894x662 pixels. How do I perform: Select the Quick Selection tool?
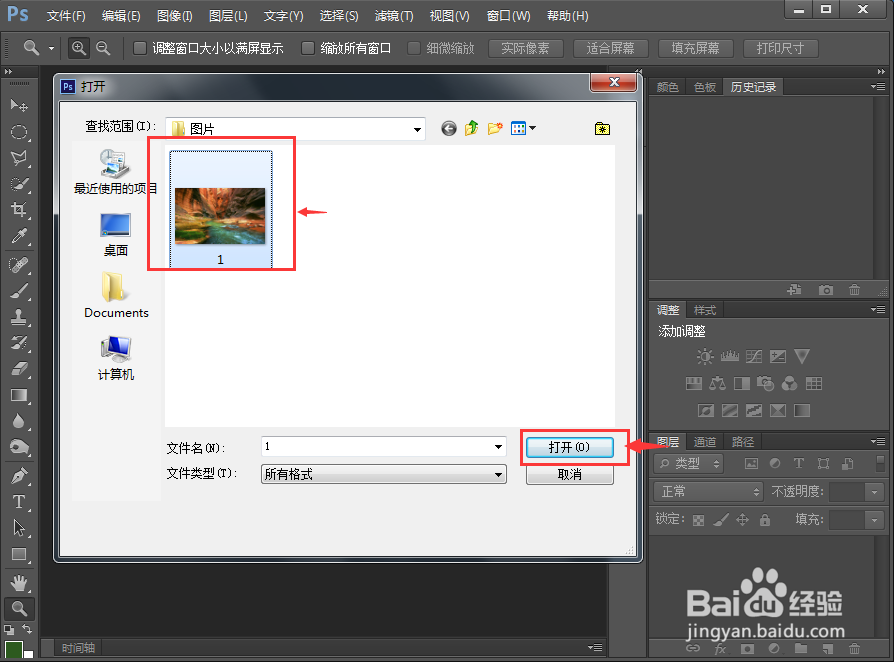click(x=19, y=184)
